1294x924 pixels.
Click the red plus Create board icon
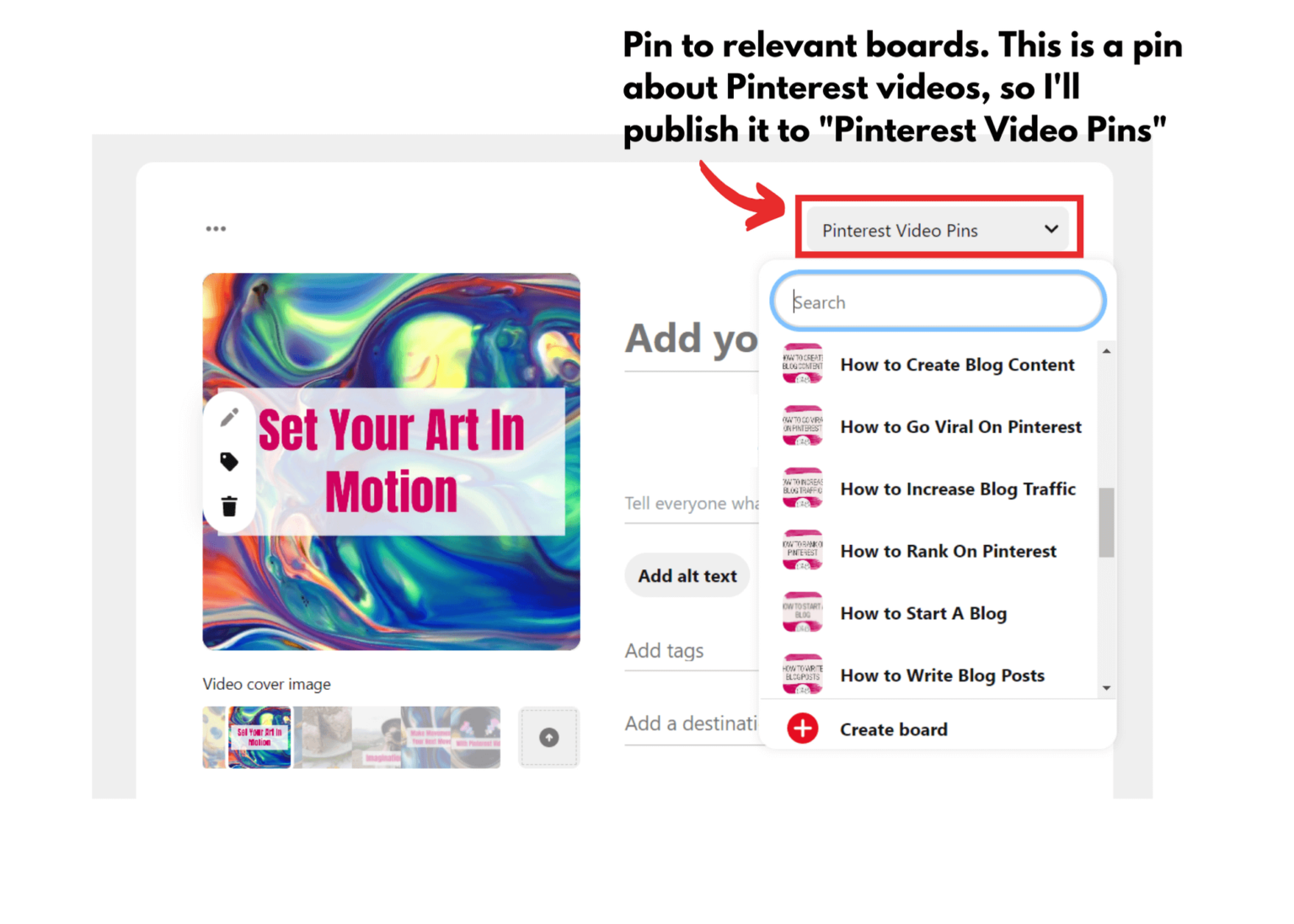click(x=802, y=729)
